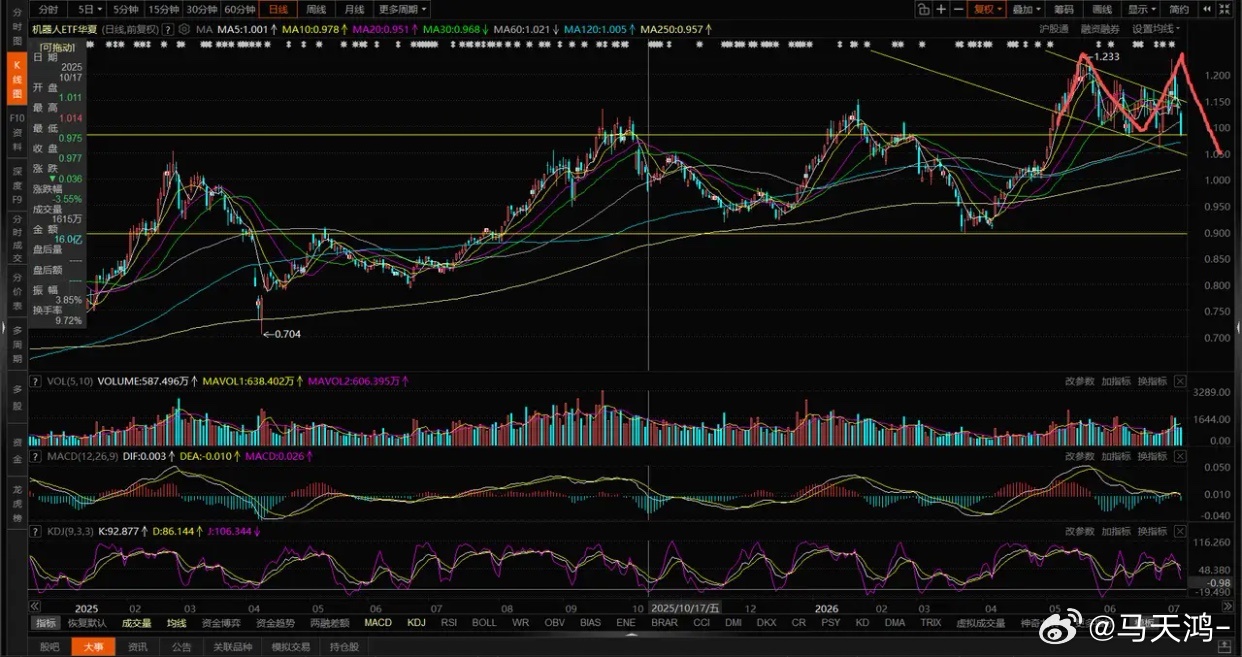Viewport: 1242px width, 657px height.
Task: Close the KDJ indicator panel
Action: click(1181, 530)
